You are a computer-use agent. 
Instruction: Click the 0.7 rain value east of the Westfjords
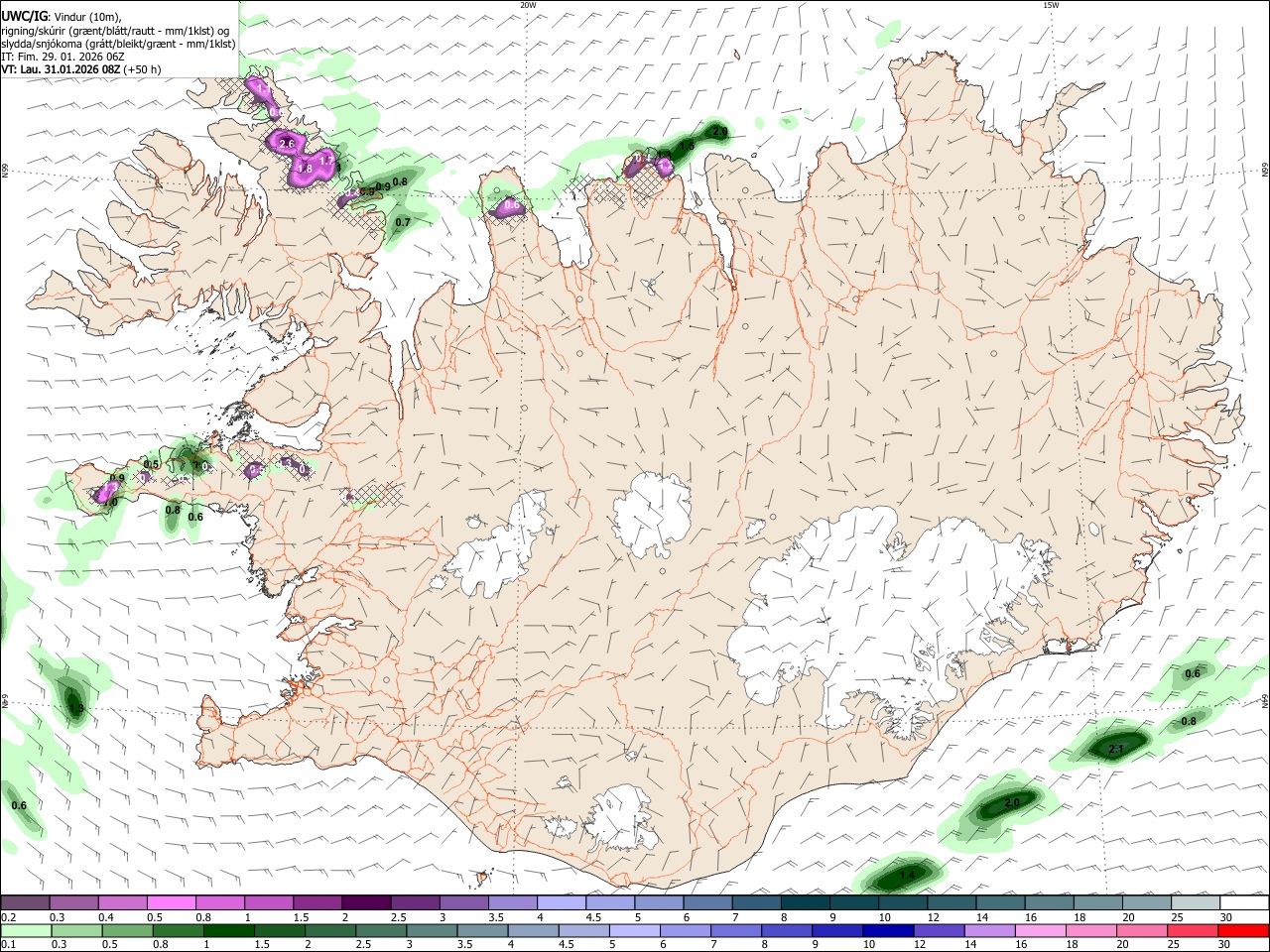tap(403, 223)
